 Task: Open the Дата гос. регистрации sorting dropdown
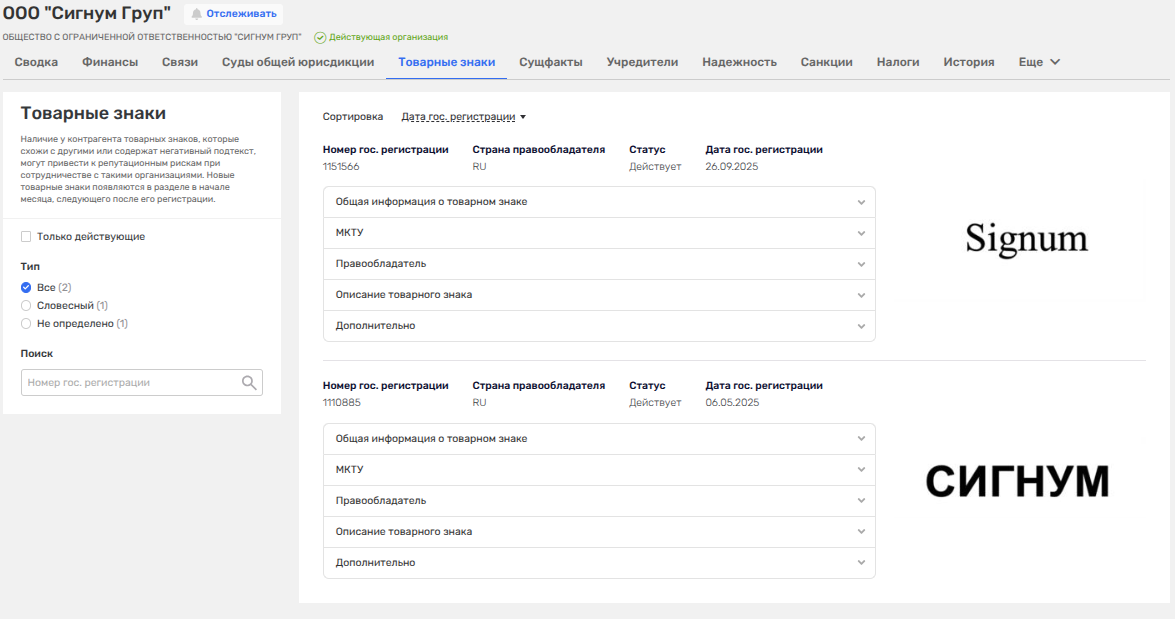coord(463,117)
